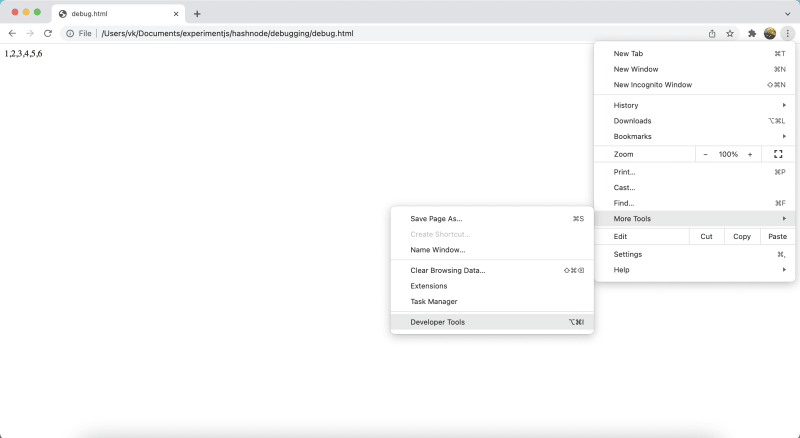This screenshot has width=800, height=438.
Task: Click the Copy button in Edit row
Action: (742, 236)
